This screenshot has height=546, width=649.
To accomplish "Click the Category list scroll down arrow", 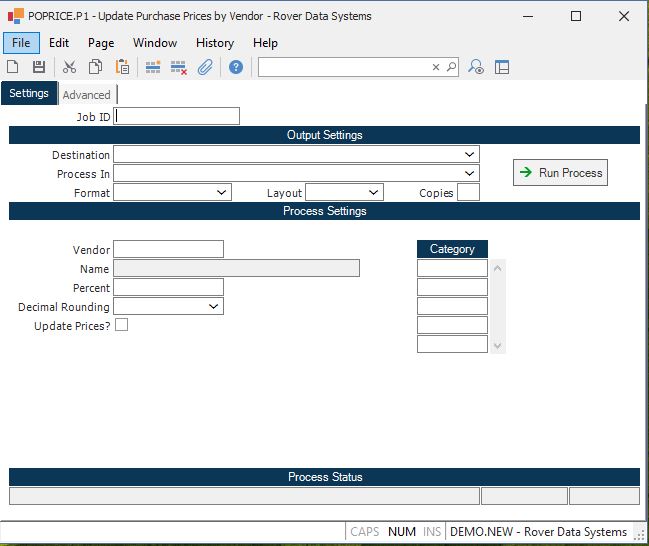I will coord(499,346).
